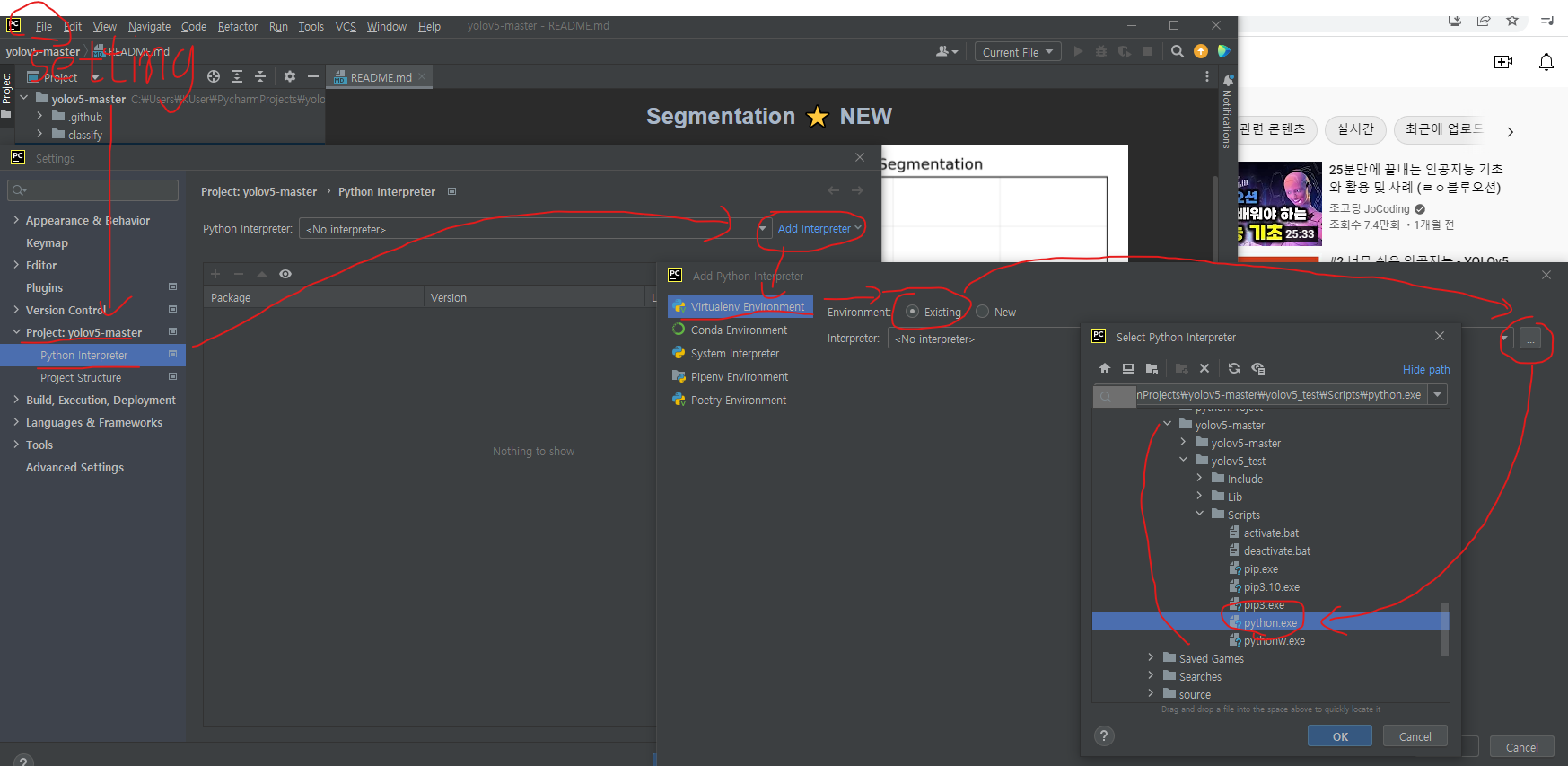
Task: Expand Saved Games folder
Action: point(1151,657)
